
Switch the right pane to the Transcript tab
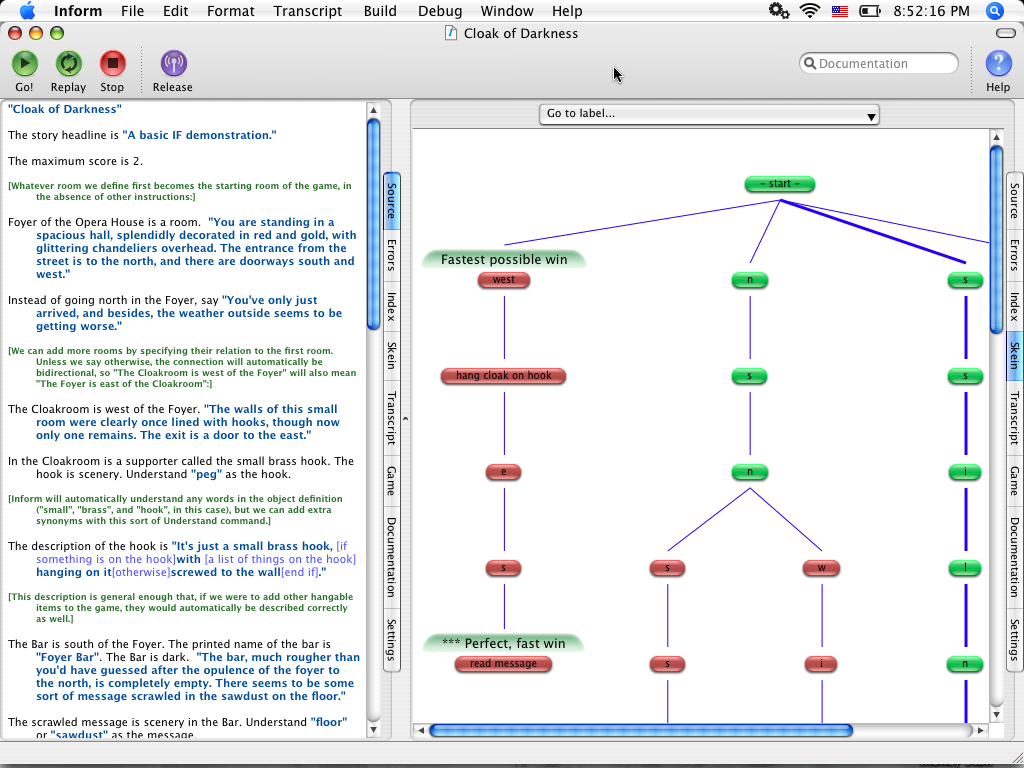click(x=1014, y=418)
